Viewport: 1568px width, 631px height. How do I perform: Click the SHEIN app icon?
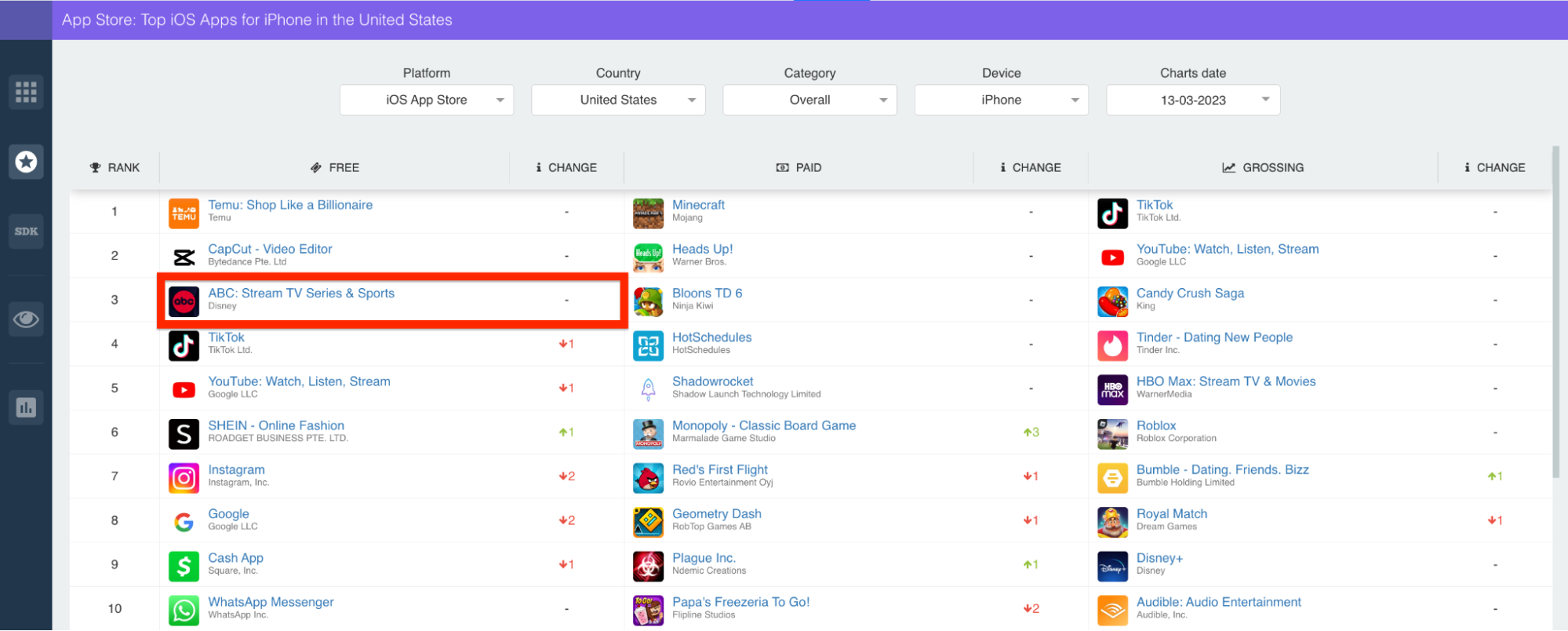184,434
